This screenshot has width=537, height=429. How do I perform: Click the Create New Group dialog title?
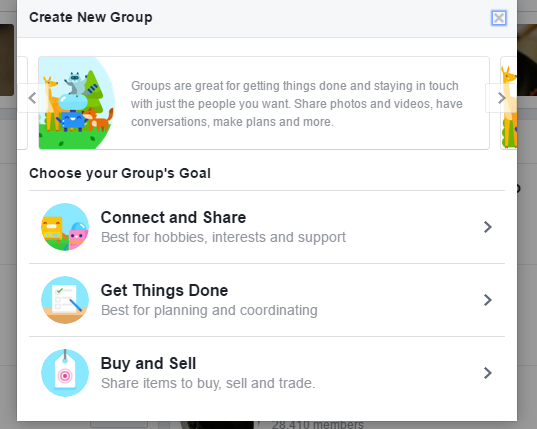(91, 17)
